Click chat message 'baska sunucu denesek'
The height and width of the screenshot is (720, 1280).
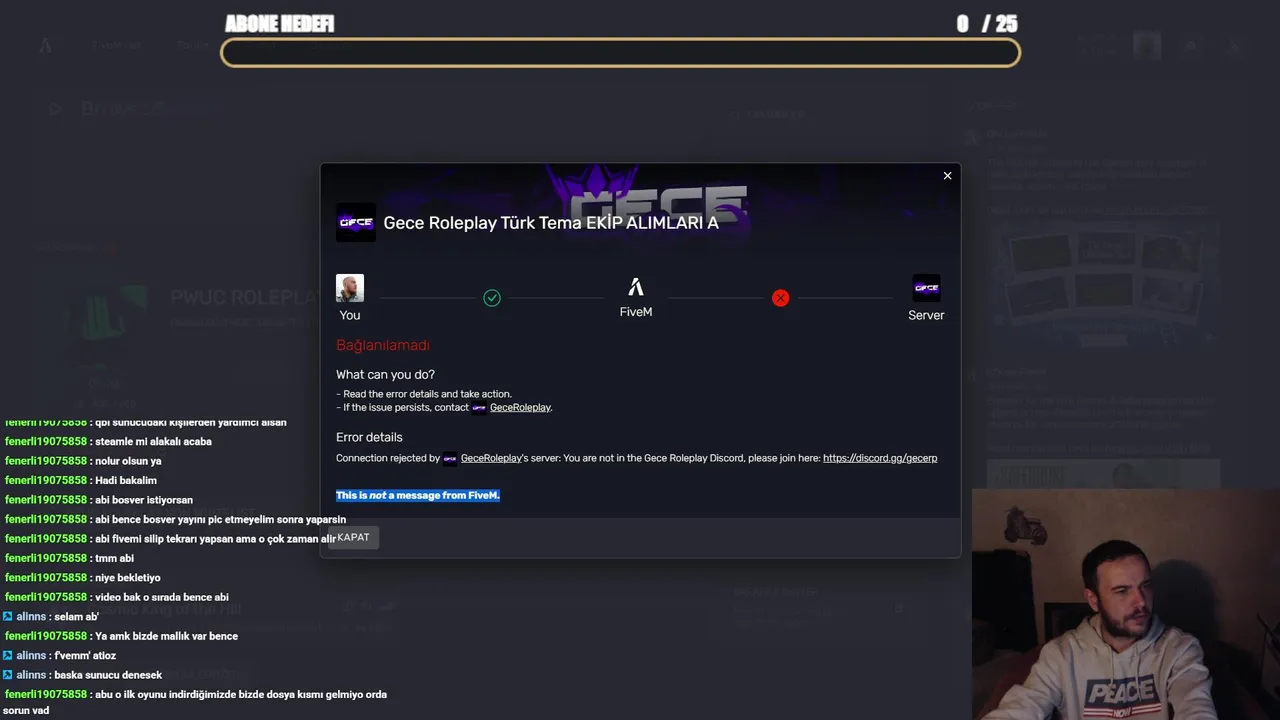pos(108,675)
